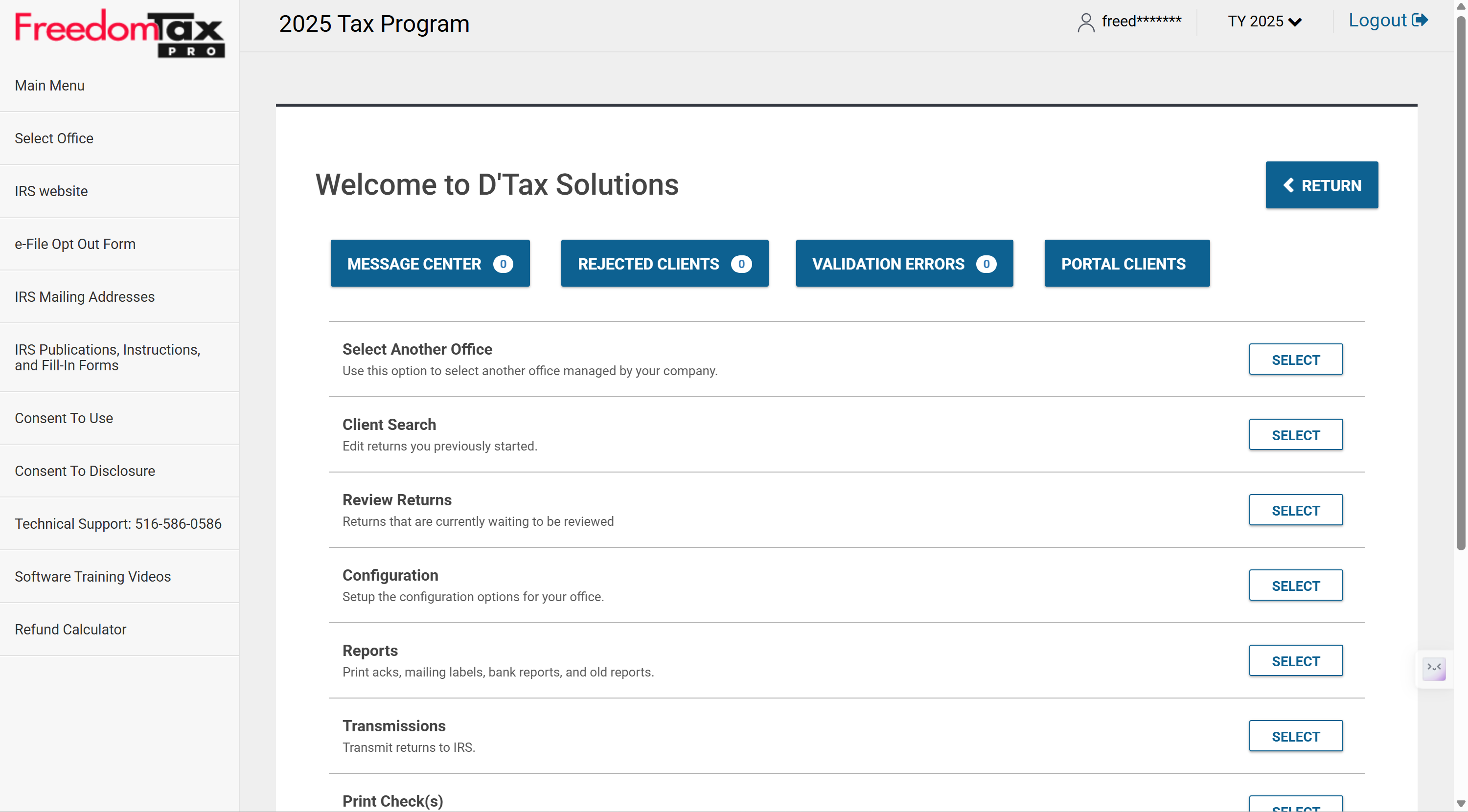Click text 'Transmit returns to IRS.'
This screenshot has height=812, width=1468.
point(409,747)
